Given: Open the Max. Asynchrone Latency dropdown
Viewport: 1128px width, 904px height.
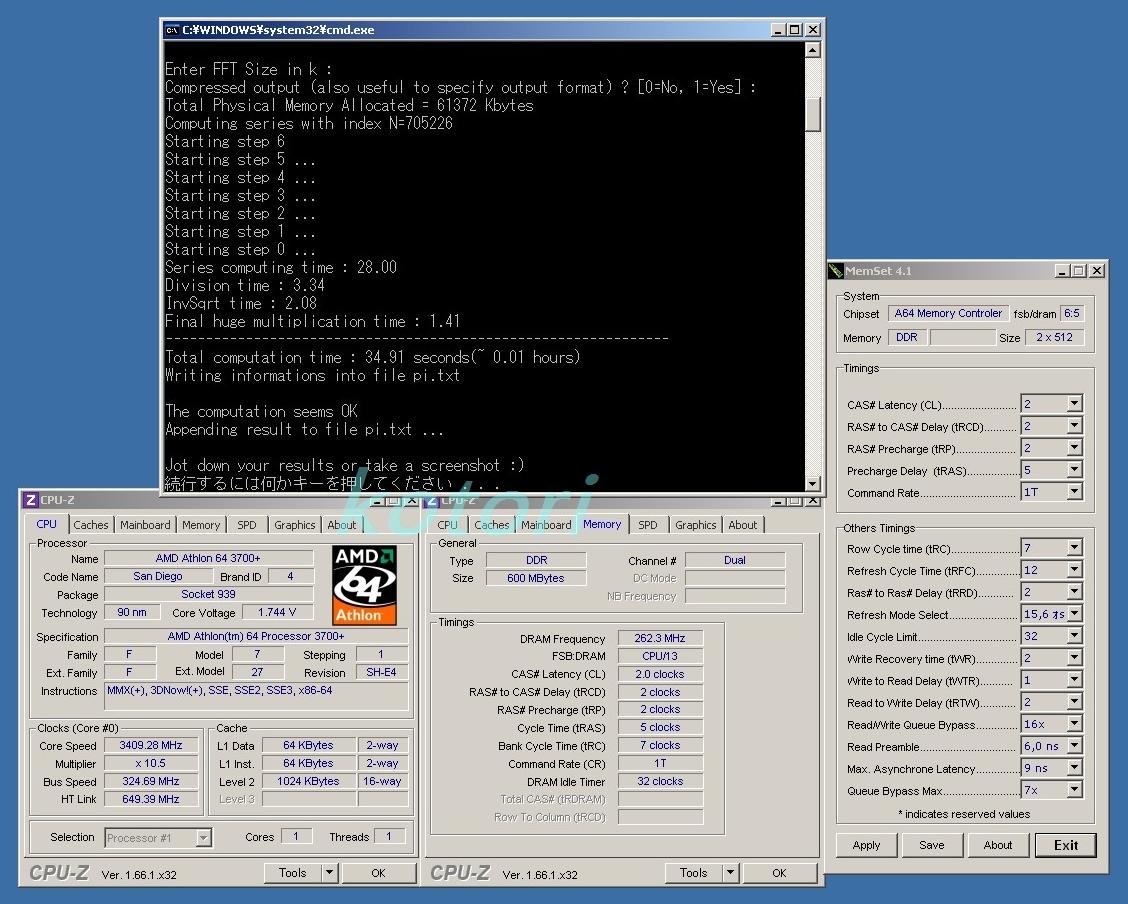Looking at the screenshot, I should [x=1074, y=768].
